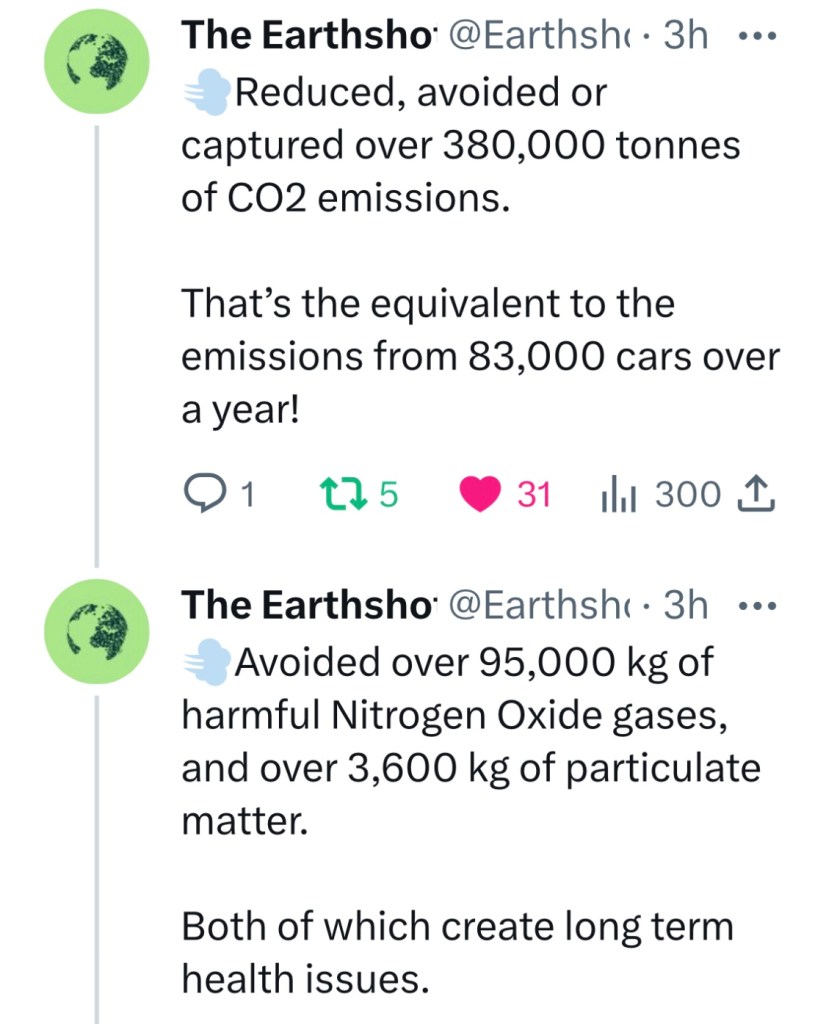
Task: Click Earthshot globe avatar on first tweet
Action: [x=98, y=65]
